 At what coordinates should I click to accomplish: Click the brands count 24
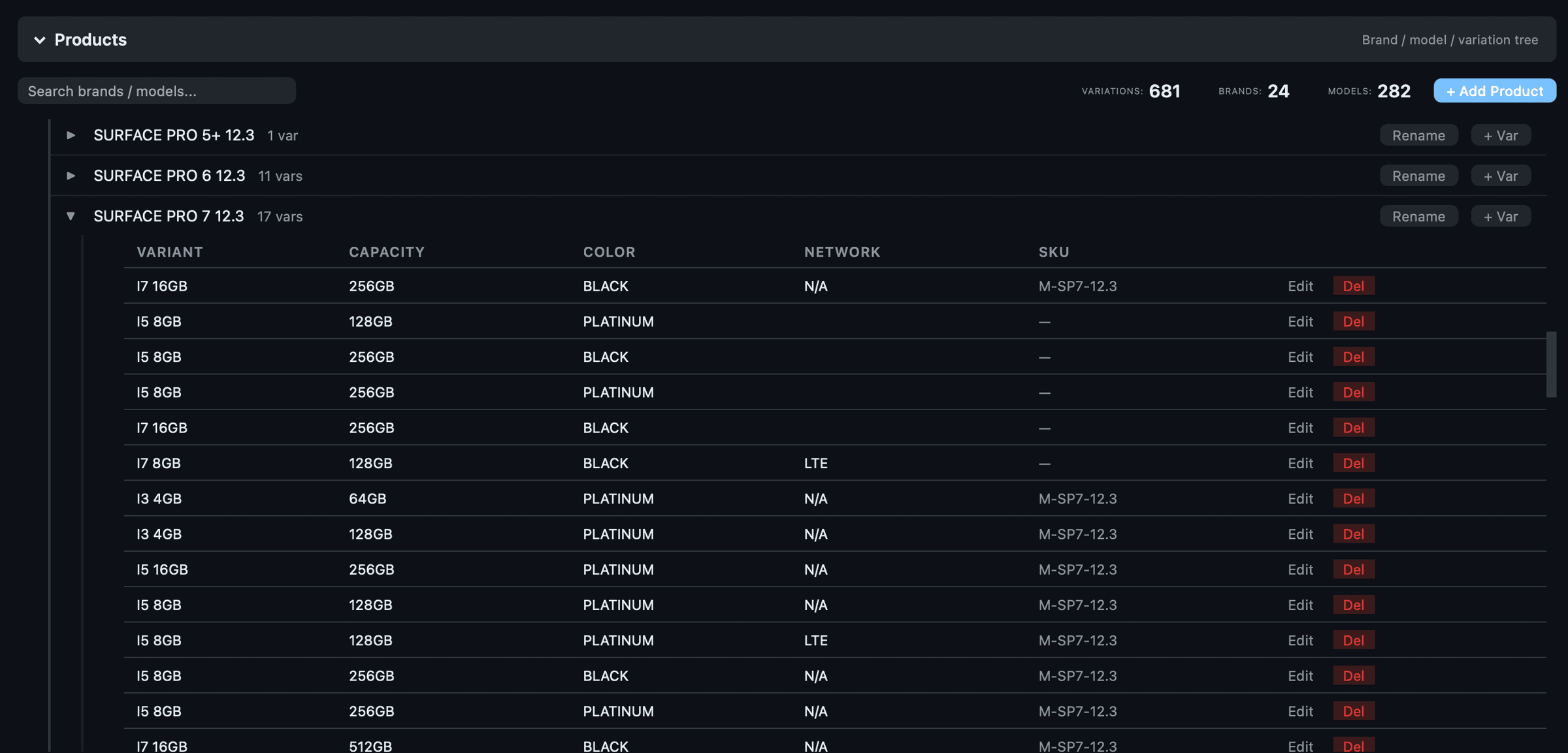(1279, 91)
